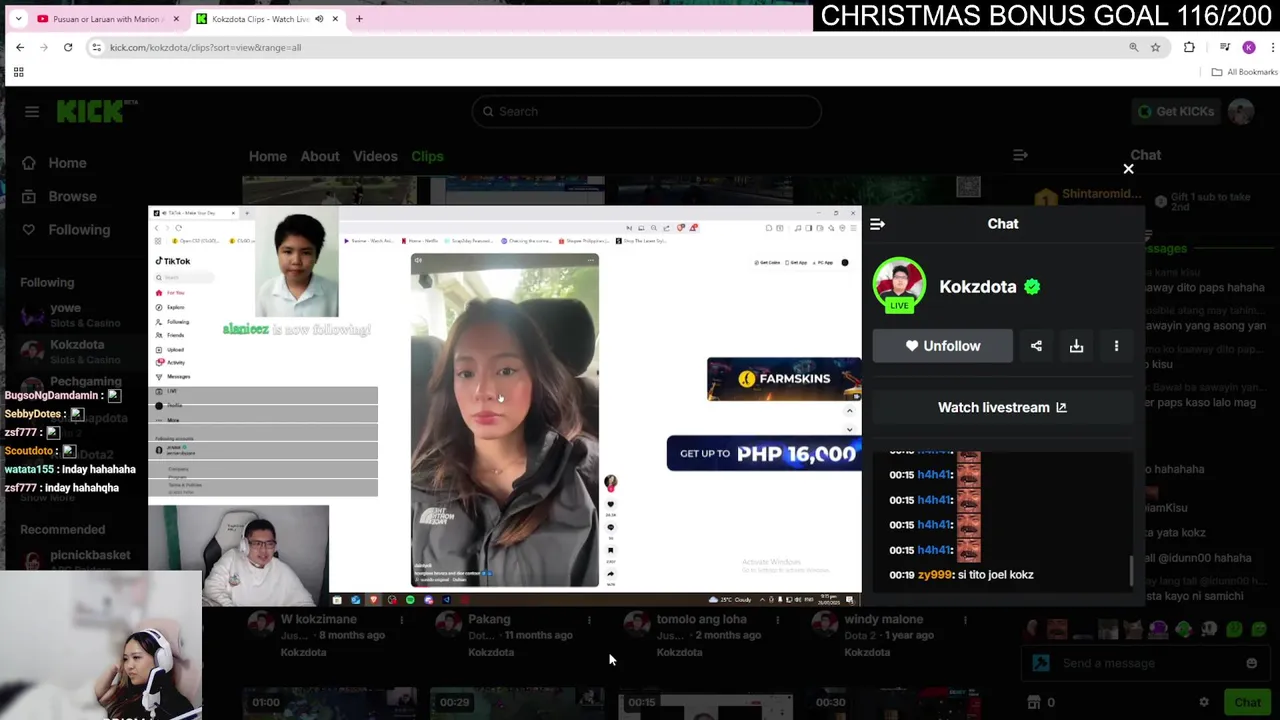Reload the Kick page
This screenshot has height=720, width=1280.
[68, 47]
